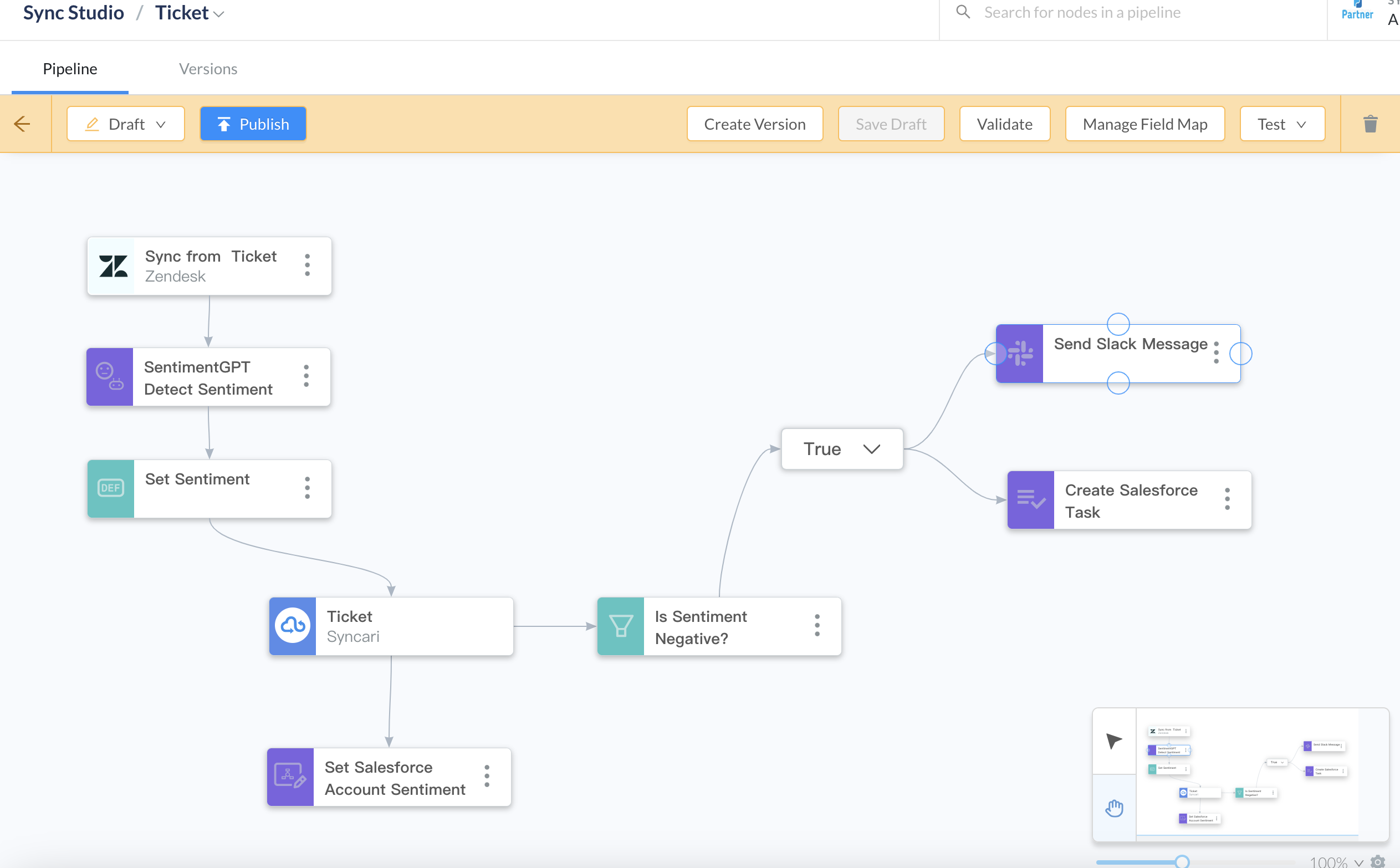The height and width of the screenshot is (868, 1400).
Task: Click the edit icon on Set Salesforce Account Sentiment
Action: click(x=290, y=776)
